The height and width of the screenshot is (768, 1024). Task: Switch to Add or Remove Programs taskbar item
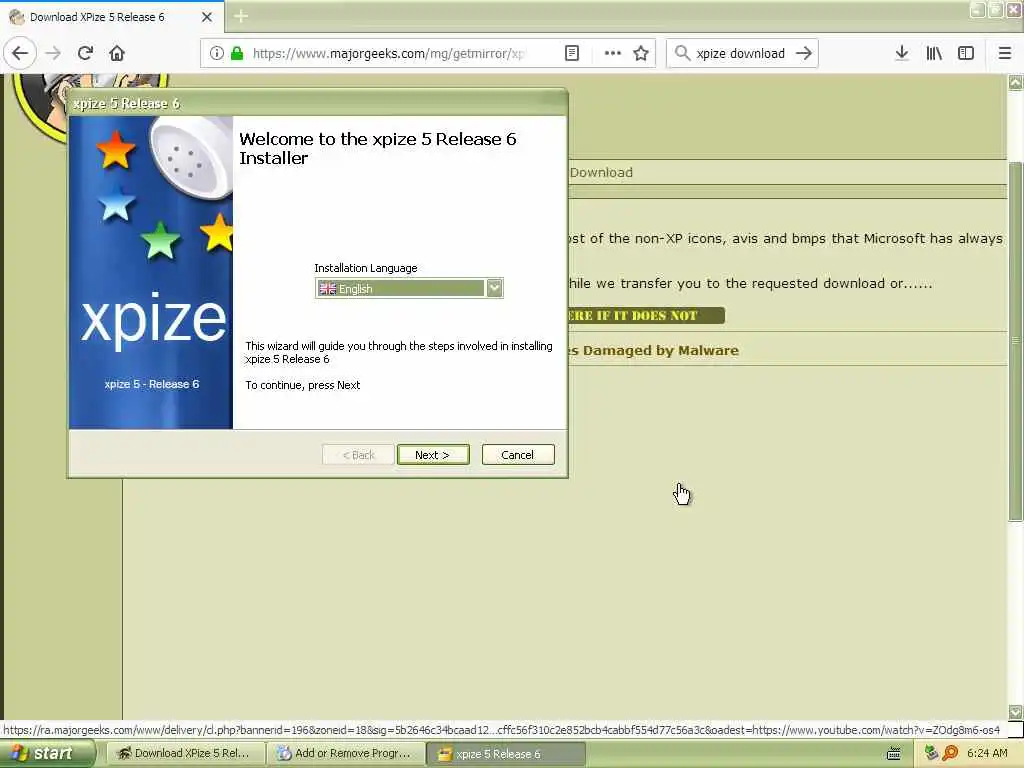[x=347, y=754]
